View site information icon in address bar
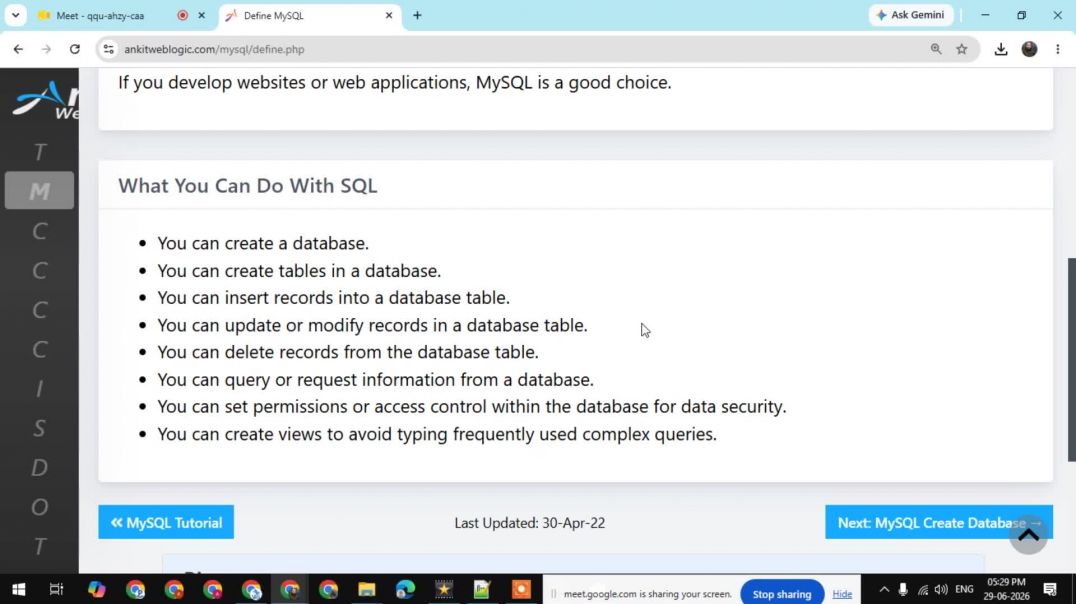 pos(108,49)
